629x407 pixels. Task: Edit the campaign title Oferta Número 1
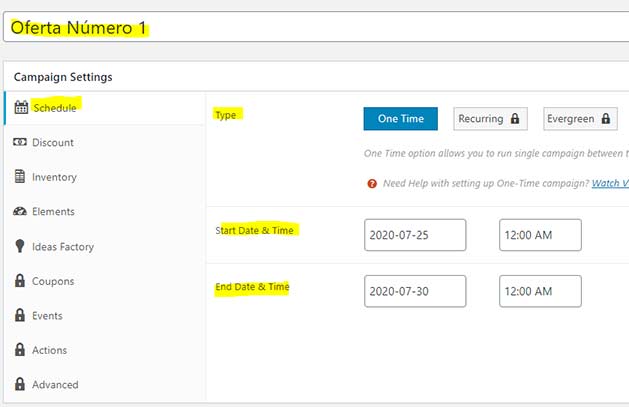(316, 27)
